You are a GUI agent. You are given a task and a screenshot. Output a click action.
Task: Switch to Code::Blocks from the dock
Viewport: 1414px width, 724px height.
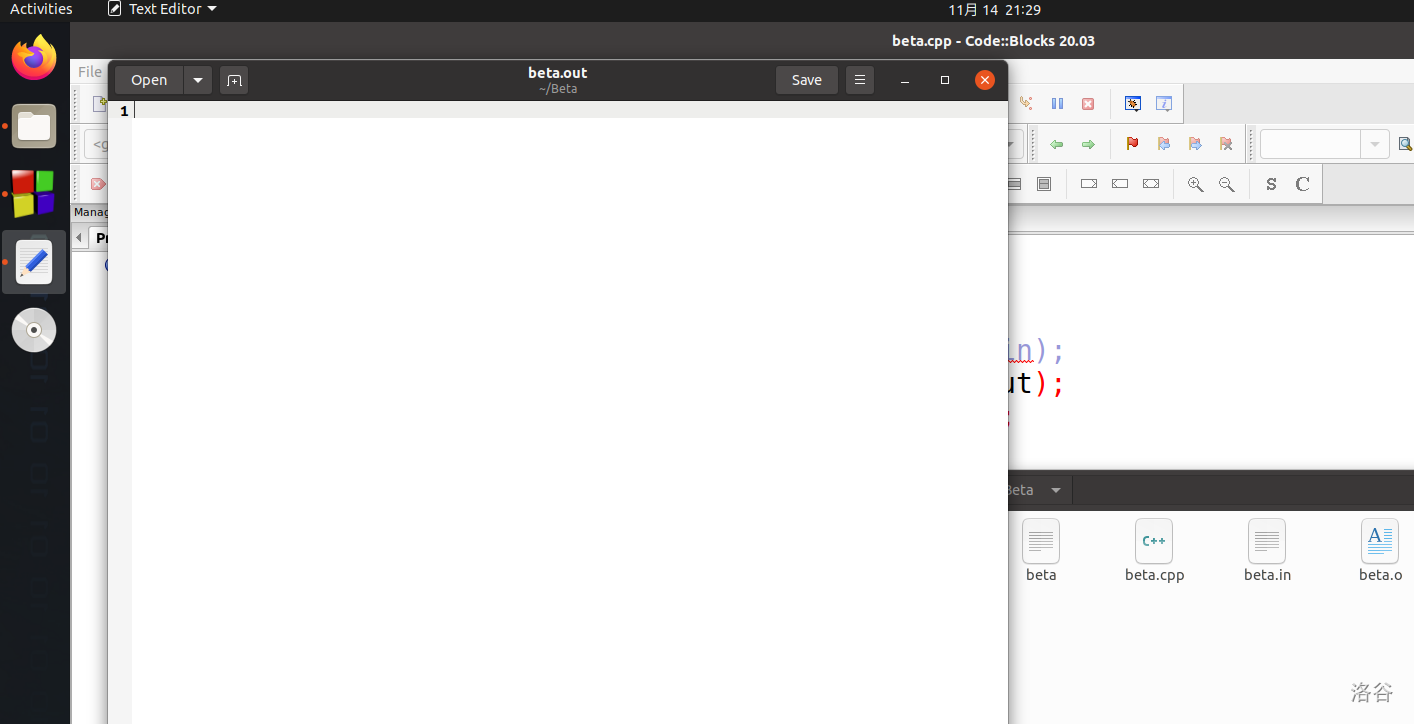34,193
